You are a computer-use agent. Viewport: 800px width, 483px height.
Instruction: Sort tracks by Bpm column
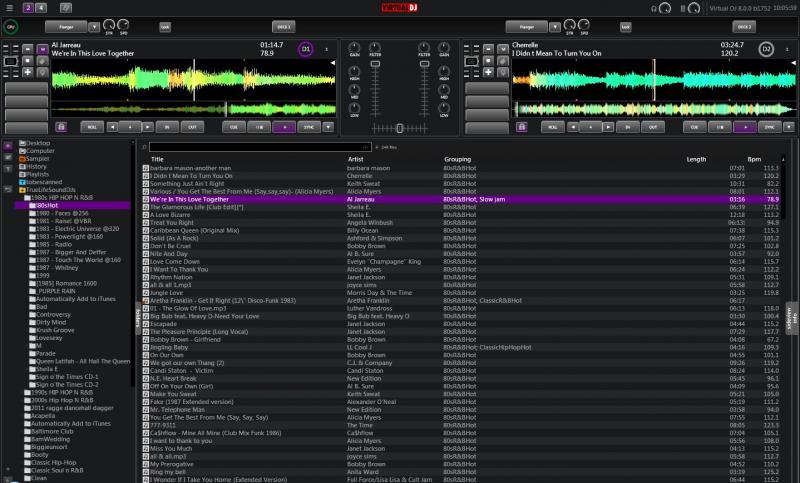(754, 159)
